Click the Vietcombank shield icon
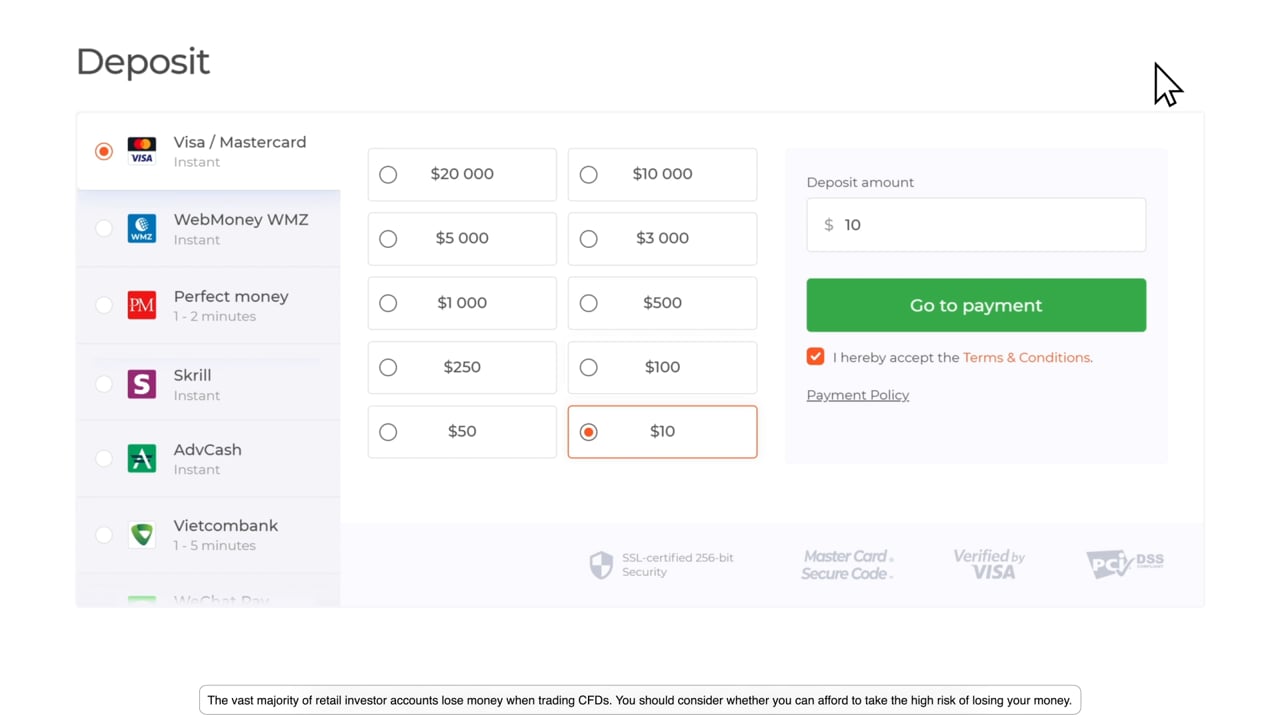This screenshot has width=1280, height=720. coord(142,535)
